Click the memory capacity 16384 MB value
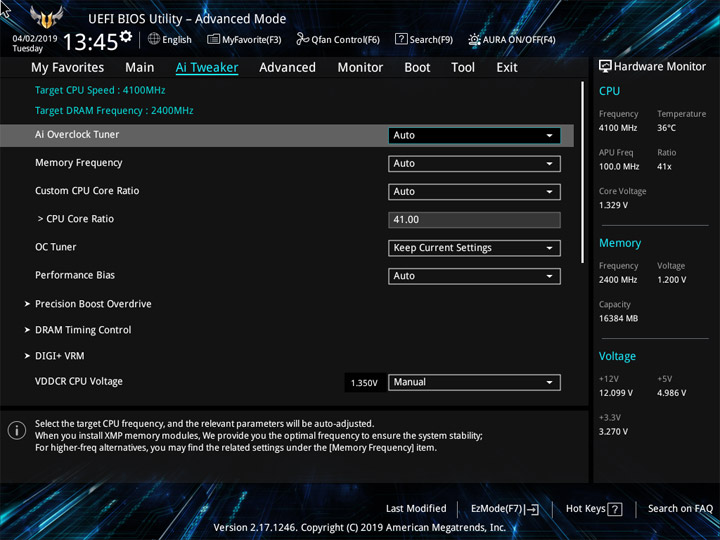720x540 pixels. pos(618,318)
